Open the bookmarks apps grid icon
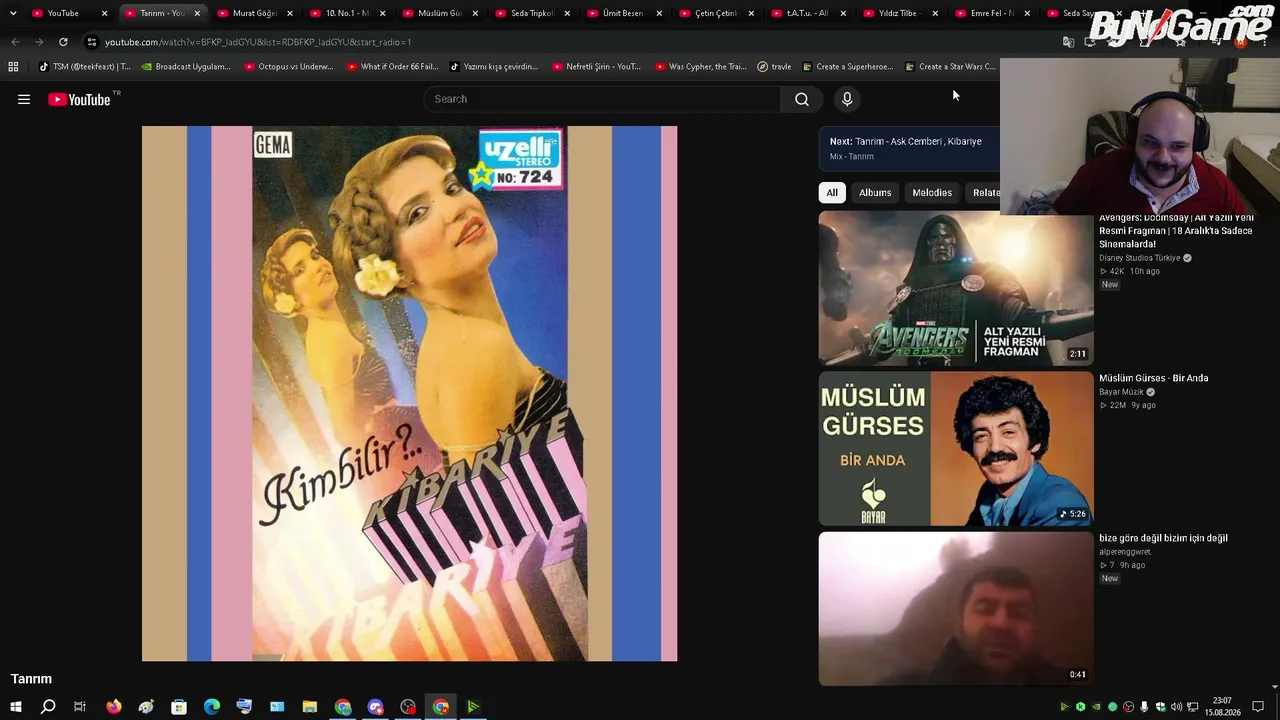This screenshot has height=720, width=1280. point(13,67)
